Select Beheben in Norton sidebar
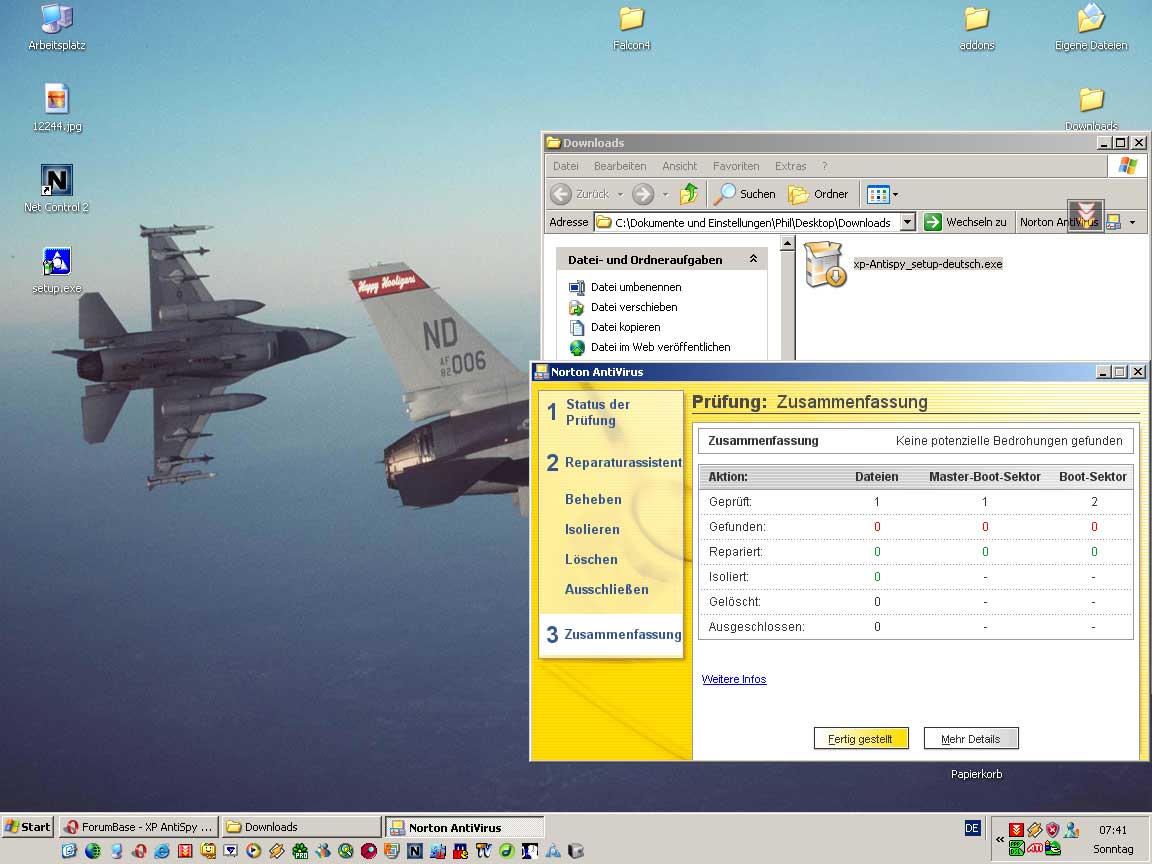1152x864 pixels. (x=593, y=499)
